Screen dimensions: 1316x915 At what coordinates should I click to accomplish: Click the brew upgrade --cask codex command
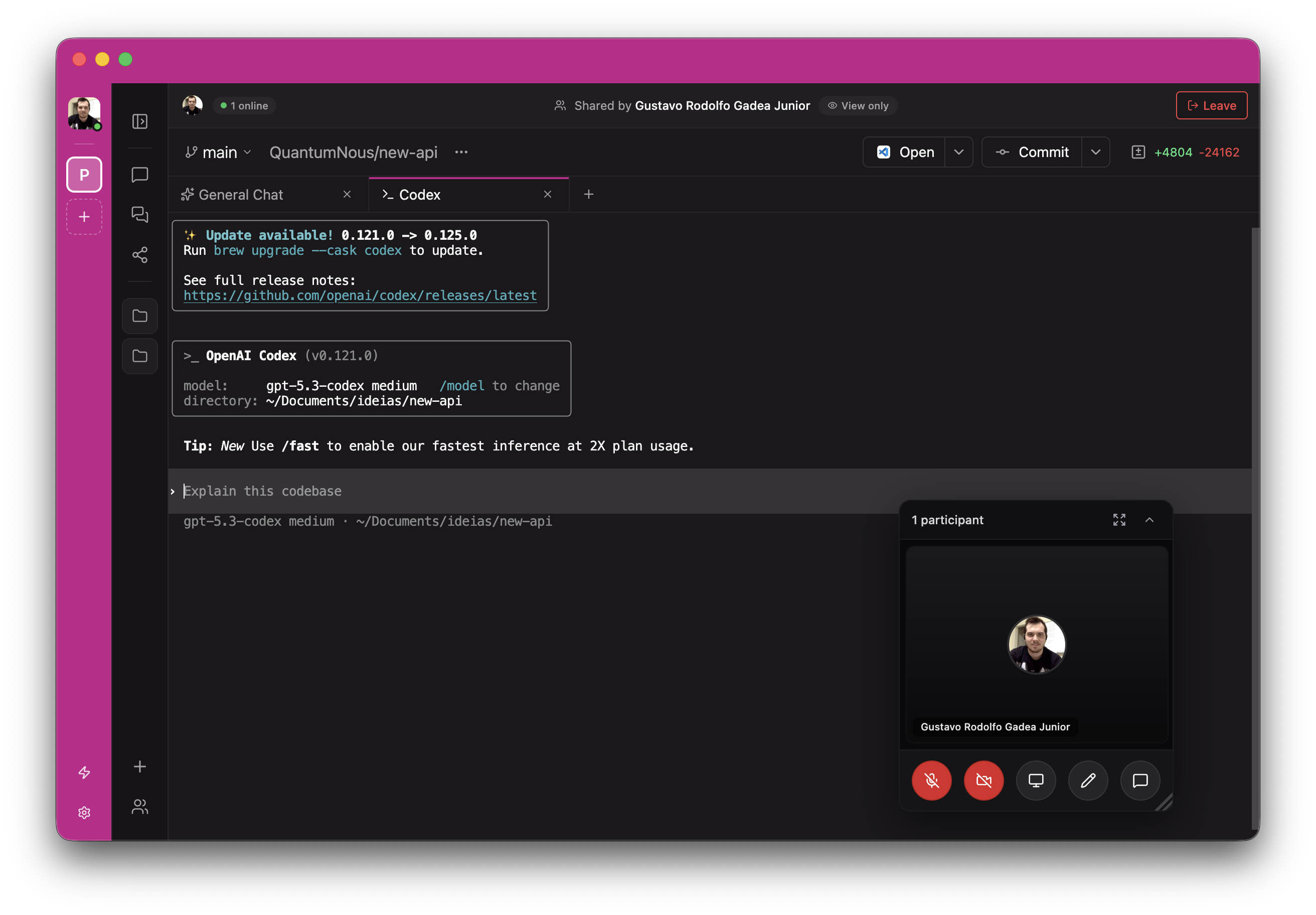pos(308,250)
